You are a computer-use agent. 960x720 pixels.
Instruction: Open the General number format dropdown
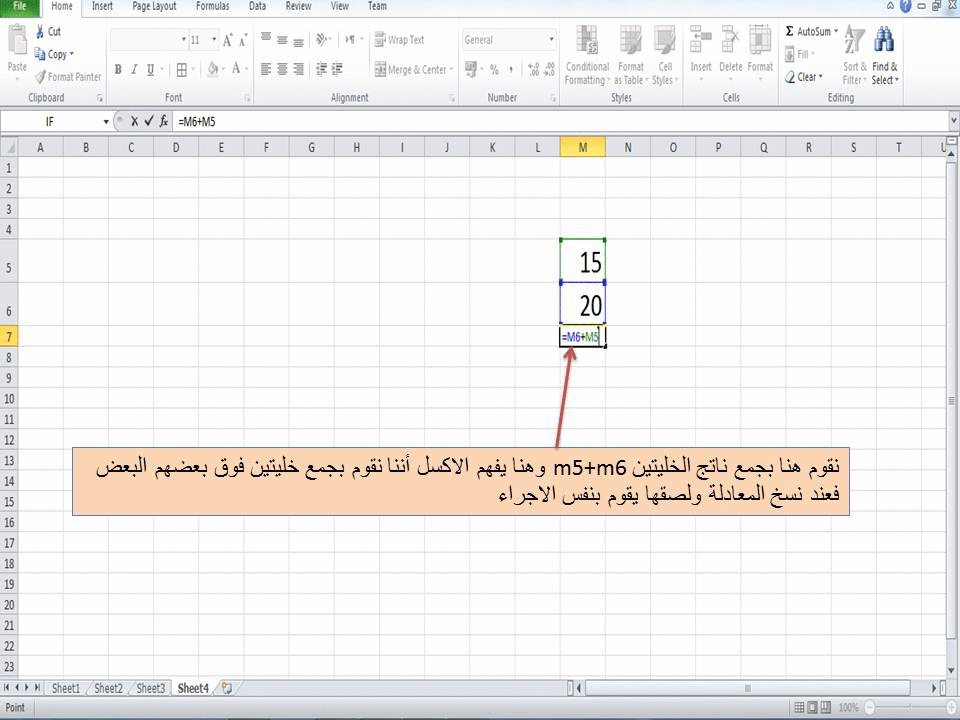(552, 40)
